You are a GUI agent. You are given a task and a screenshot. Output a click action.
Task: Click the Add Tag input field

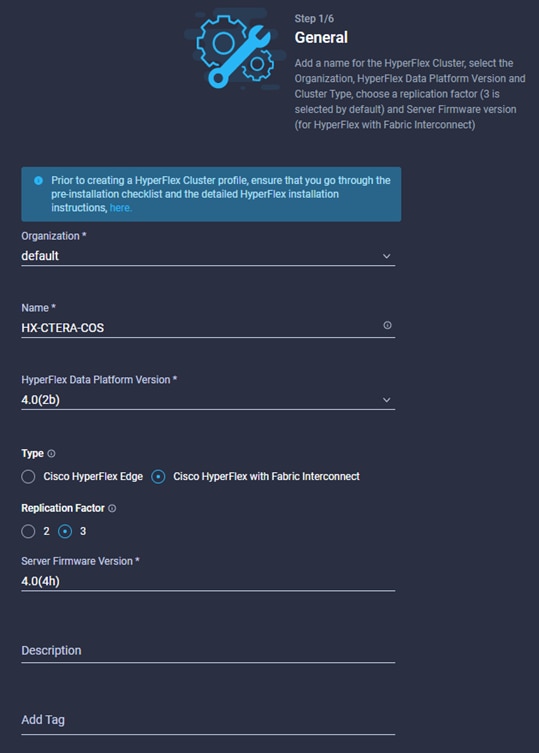pos(208,720)
